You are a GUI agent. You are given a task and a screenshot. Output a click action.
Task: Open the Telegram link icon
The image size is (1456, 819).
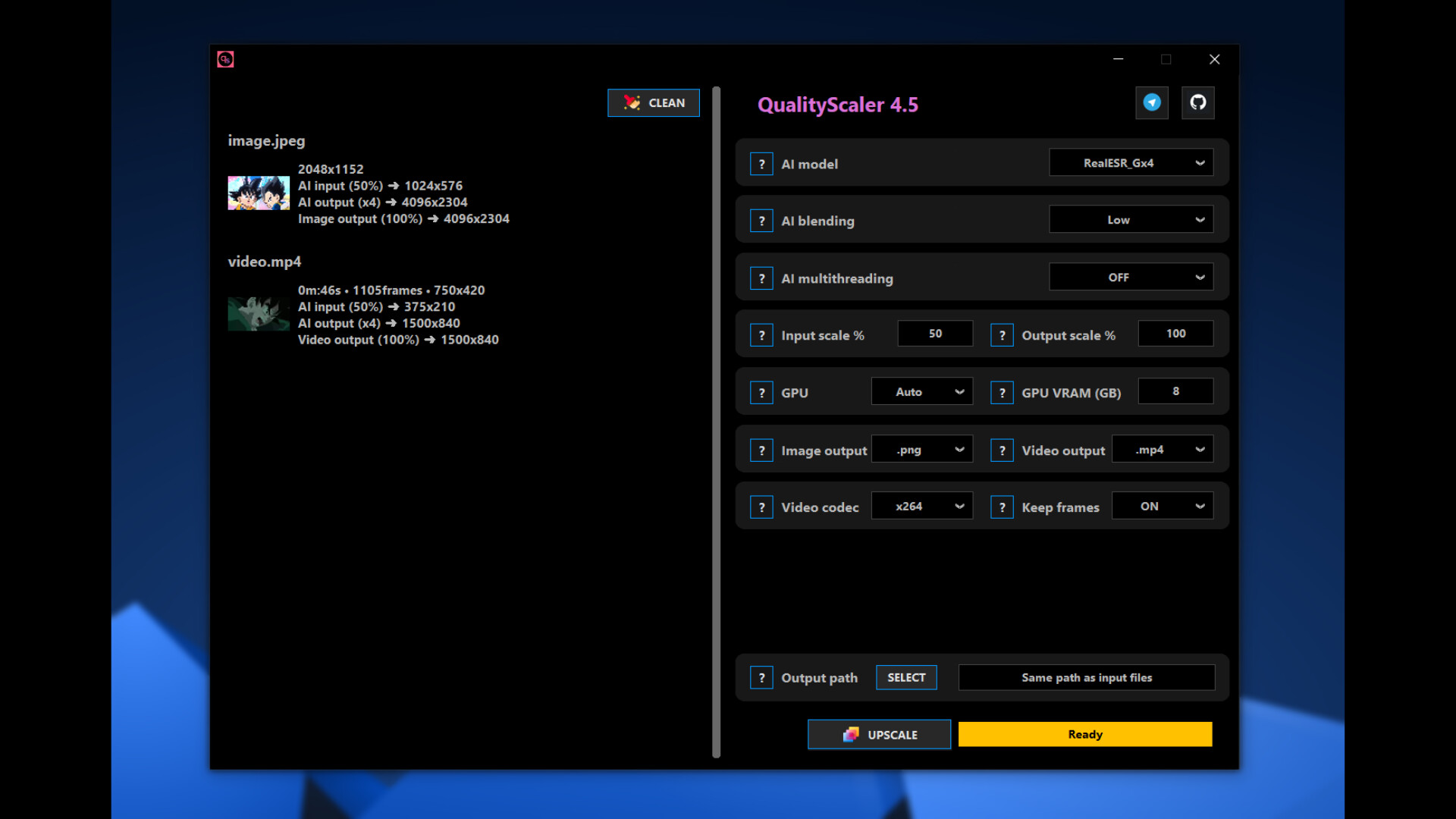[1151, 102]
